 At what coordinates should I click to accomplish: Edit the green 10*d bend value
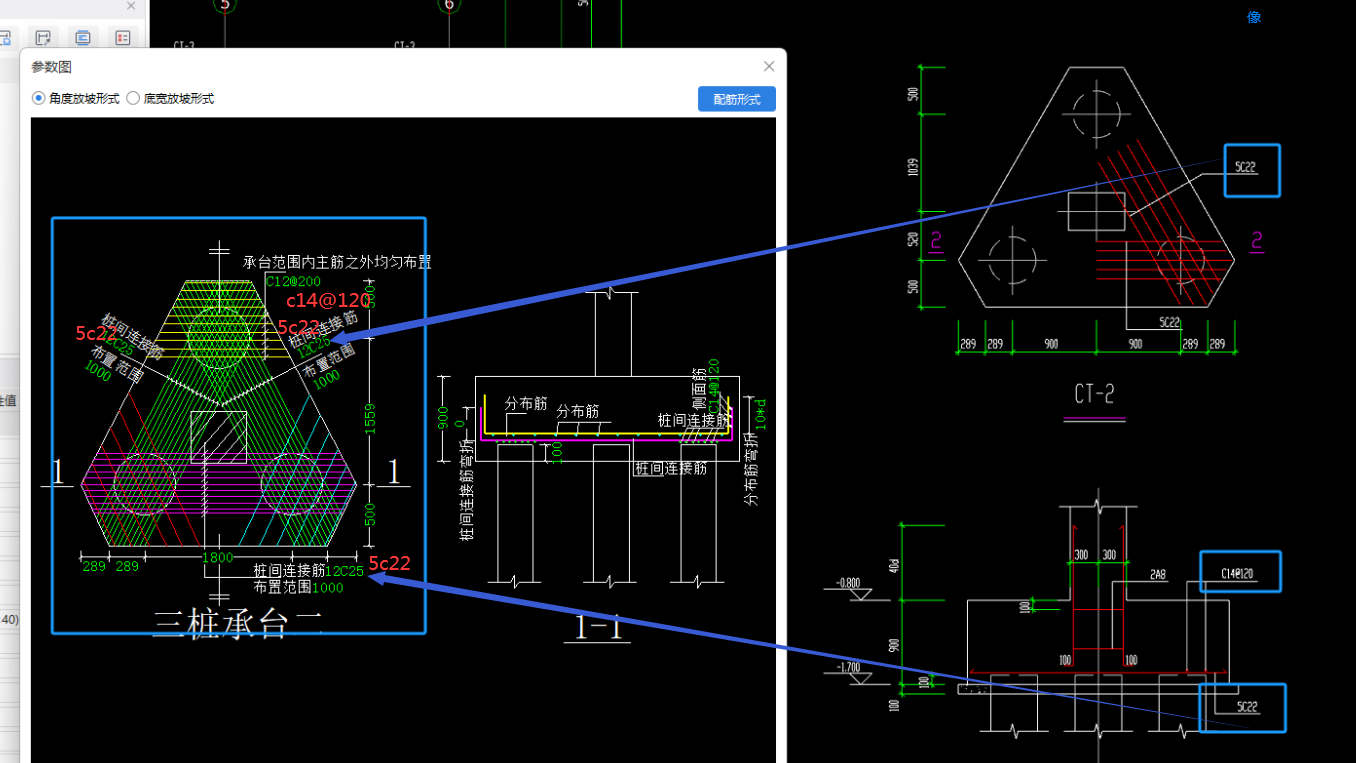[x=762, y=416]
